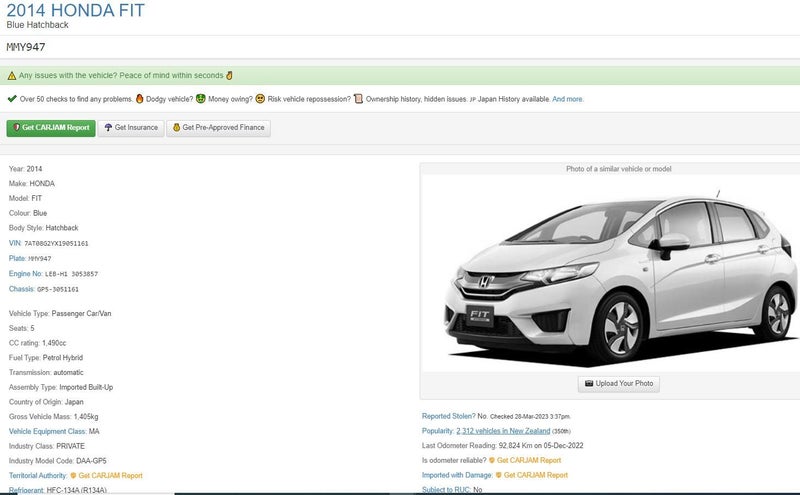Click the VIN label link

pos(15,243)
